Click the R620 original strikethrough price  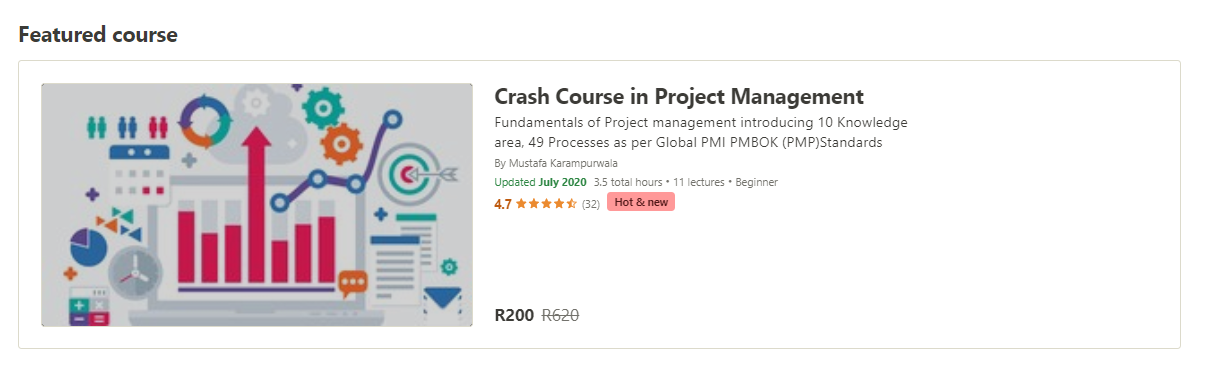pos(561,315)
